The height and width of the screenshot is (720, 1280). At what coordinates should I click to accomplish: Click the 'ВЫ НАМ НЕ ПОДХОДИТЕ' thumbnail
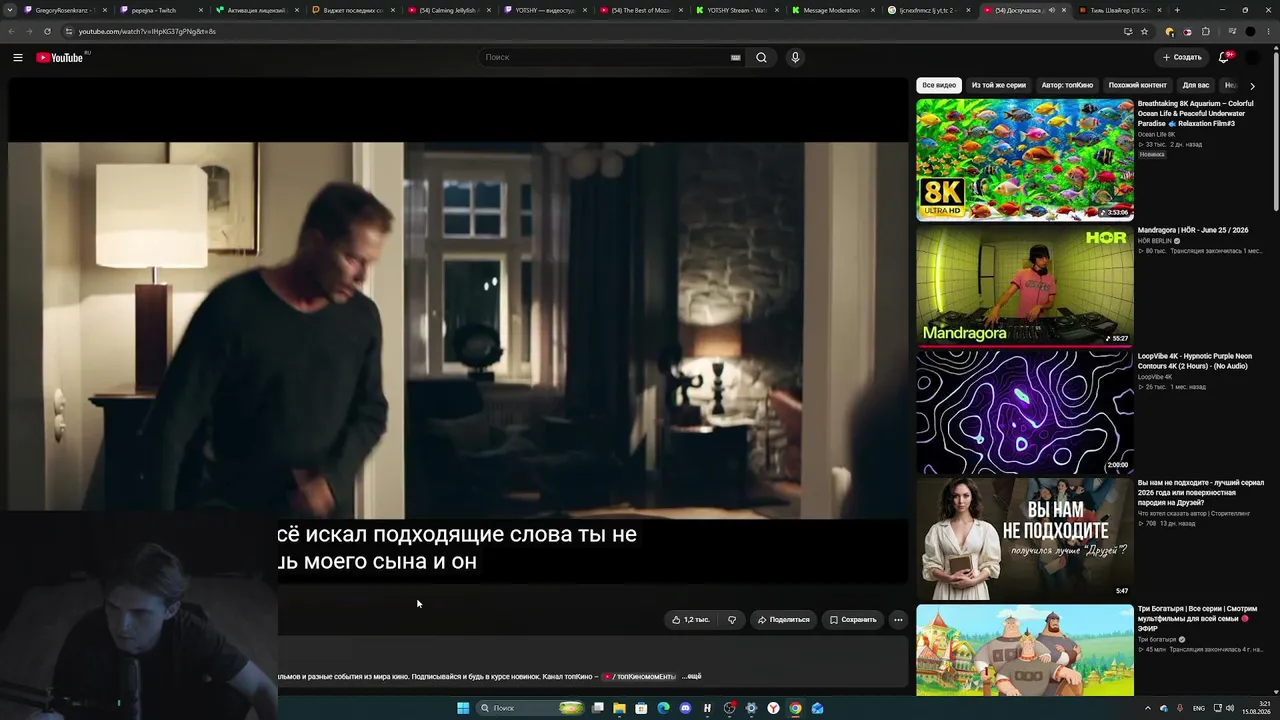click(x=1025, y=539)
